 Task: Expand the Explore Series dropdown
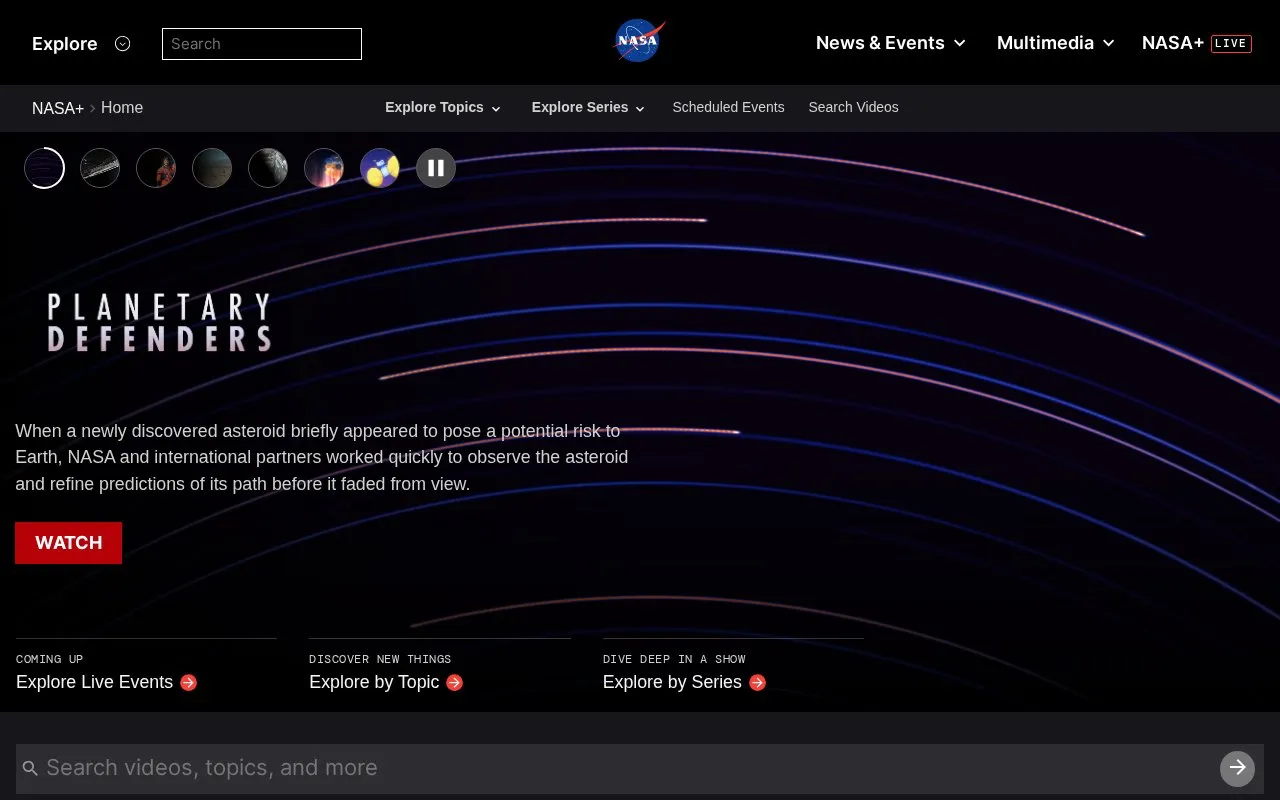click(589, 107)
